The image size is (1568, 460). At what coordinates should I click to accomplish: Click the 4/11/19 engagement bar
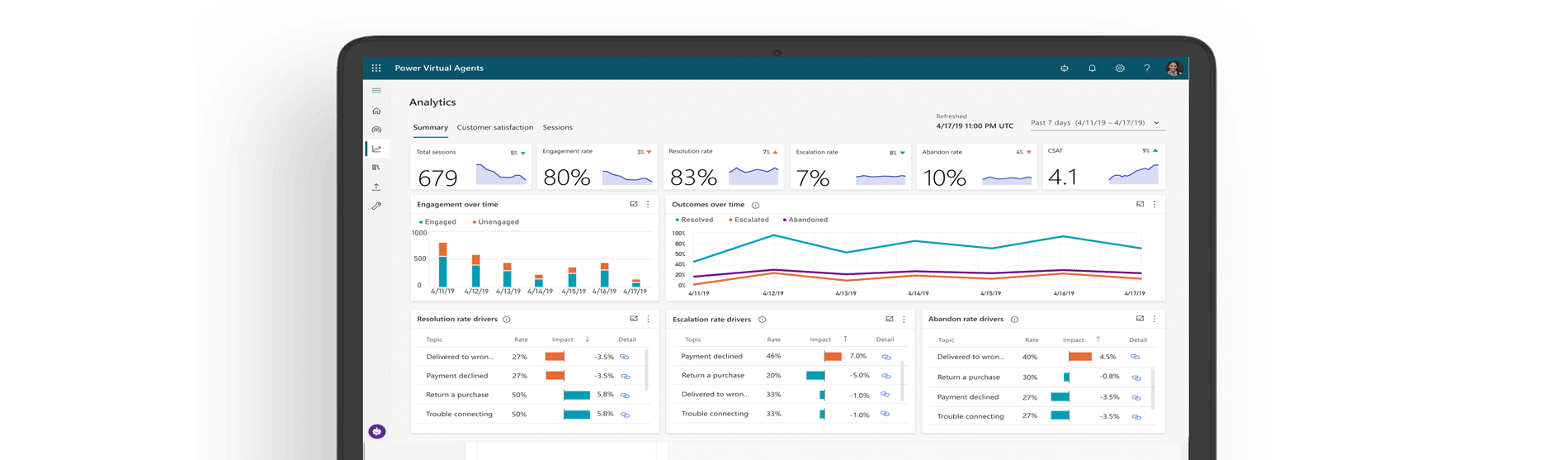point(443,264)
